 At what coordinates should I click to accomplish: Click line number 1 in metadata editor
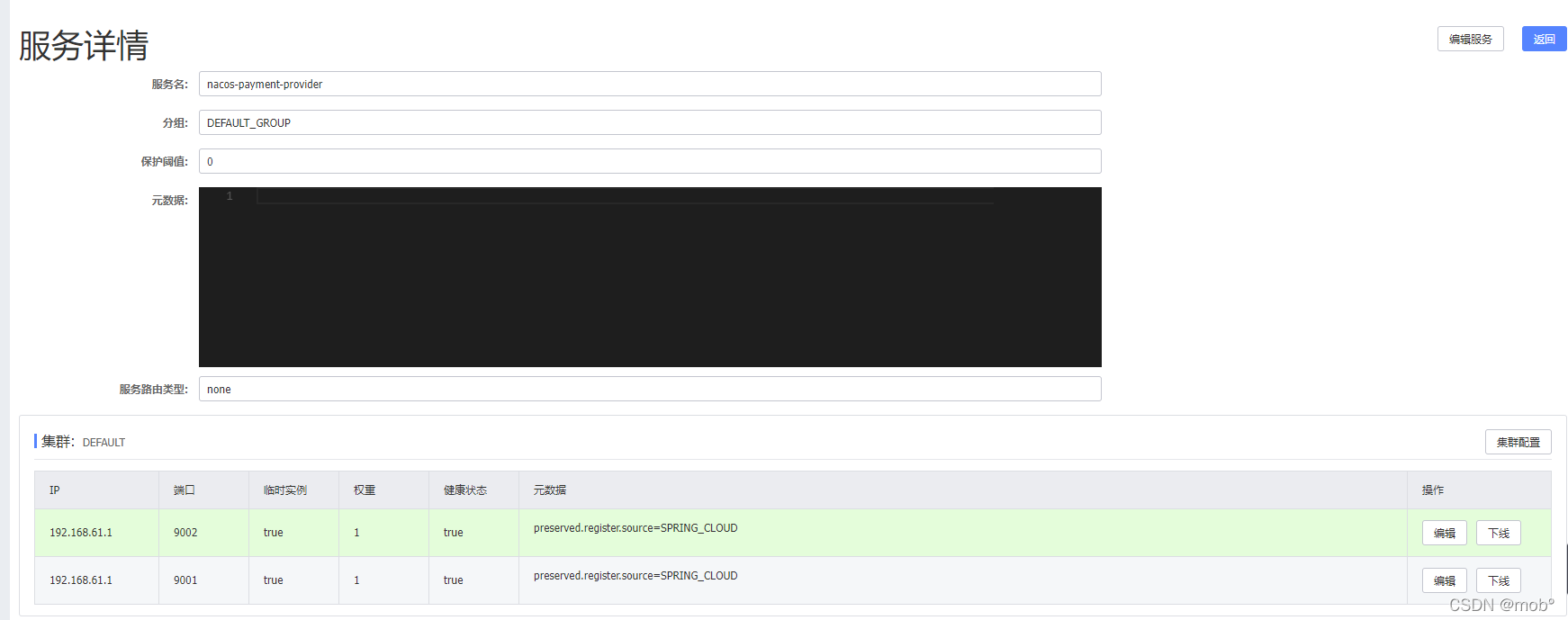230,196
